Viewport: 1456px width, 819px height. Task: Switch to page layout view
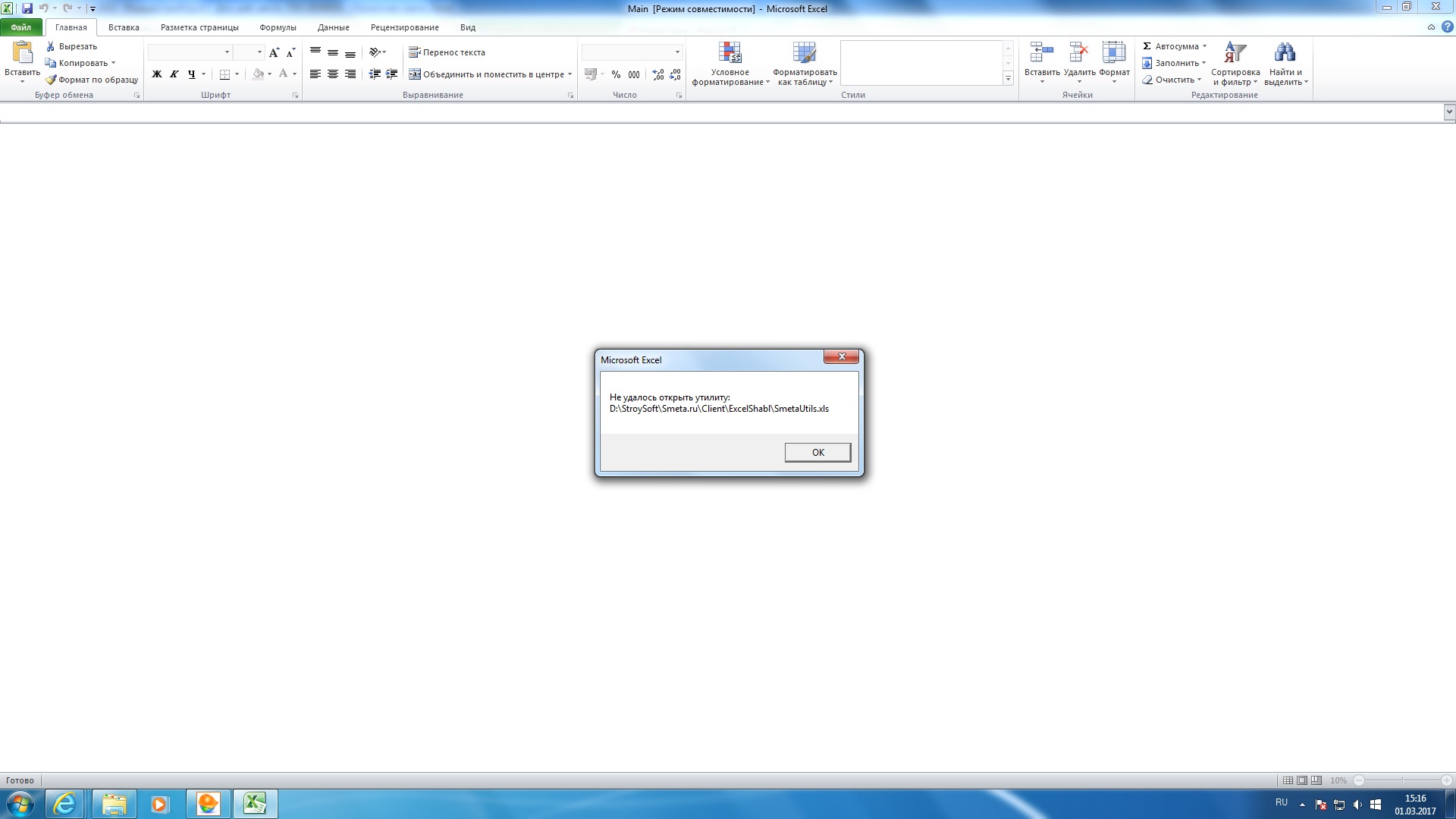(1302, 780)
